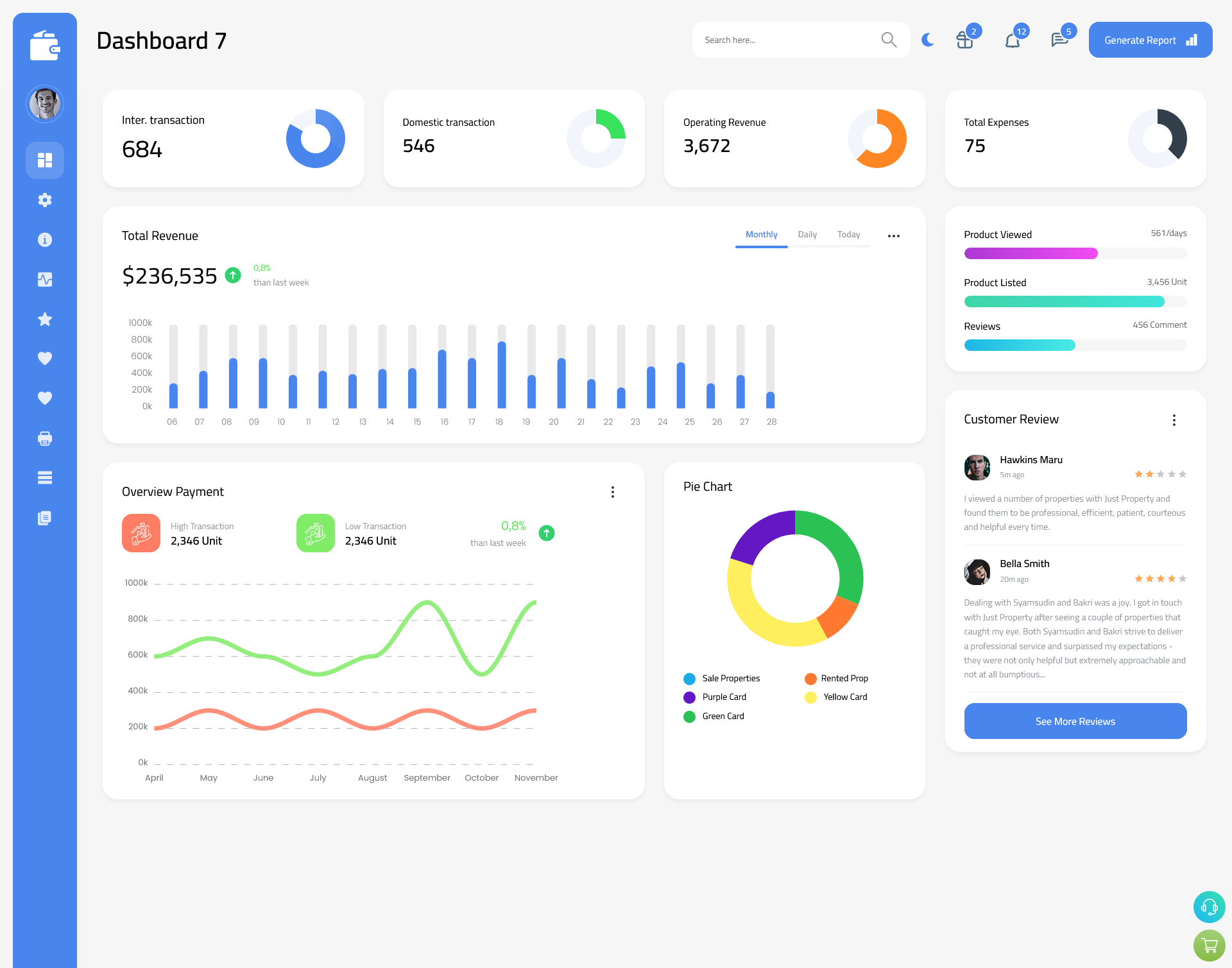Click the document/report icon in sidebar
The width and height of the screenshot is (1232, 968).
click(45, 517)
